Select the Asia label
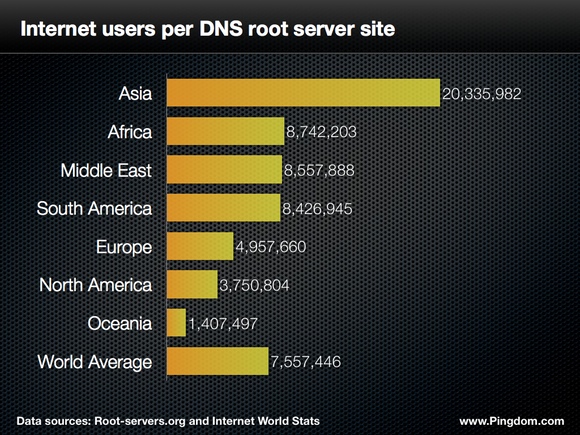580x435 pixels. pyautogui.click(x=135, y=93)
